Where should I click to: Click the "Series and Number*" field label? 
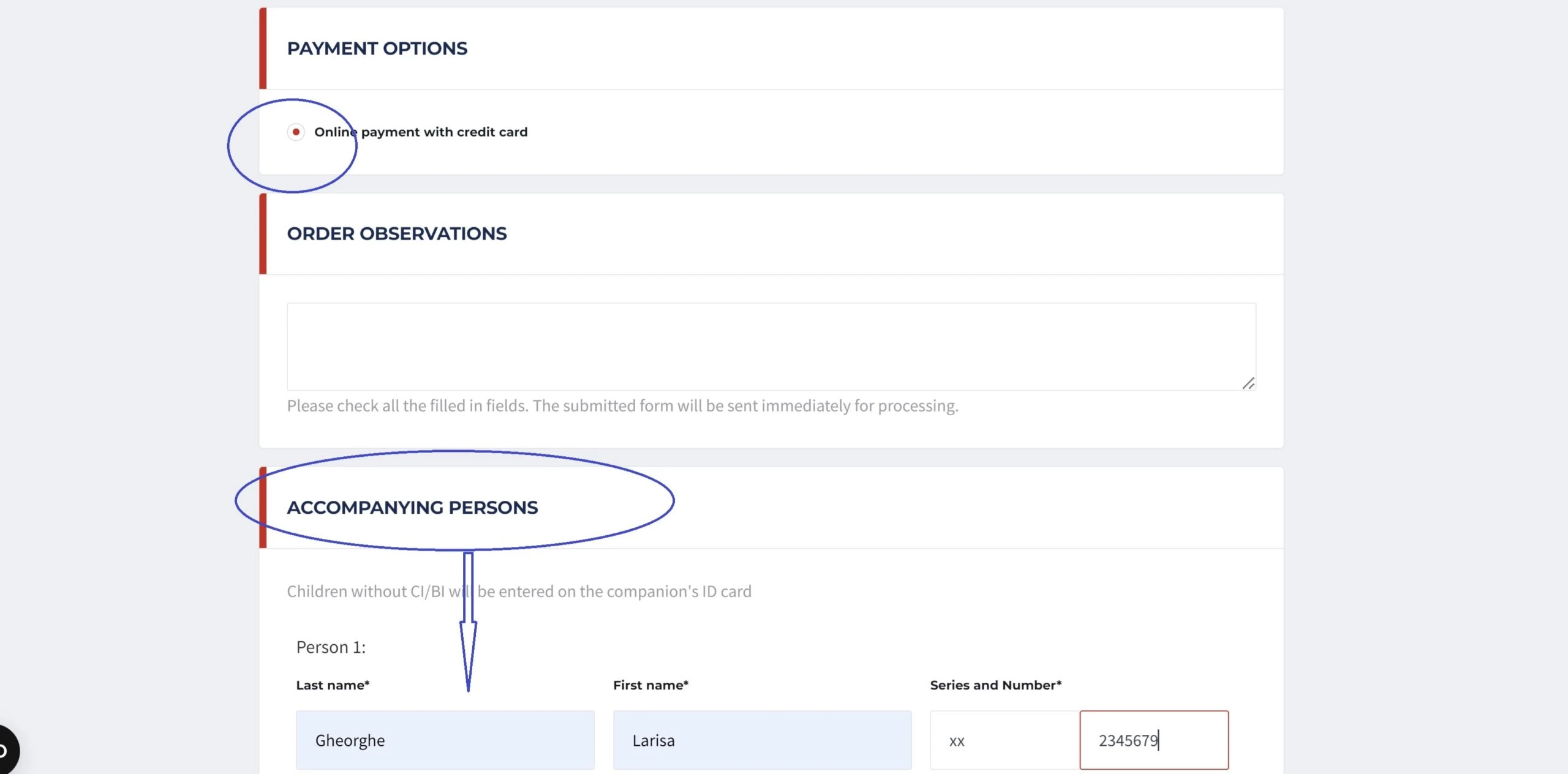pos(995,685)
